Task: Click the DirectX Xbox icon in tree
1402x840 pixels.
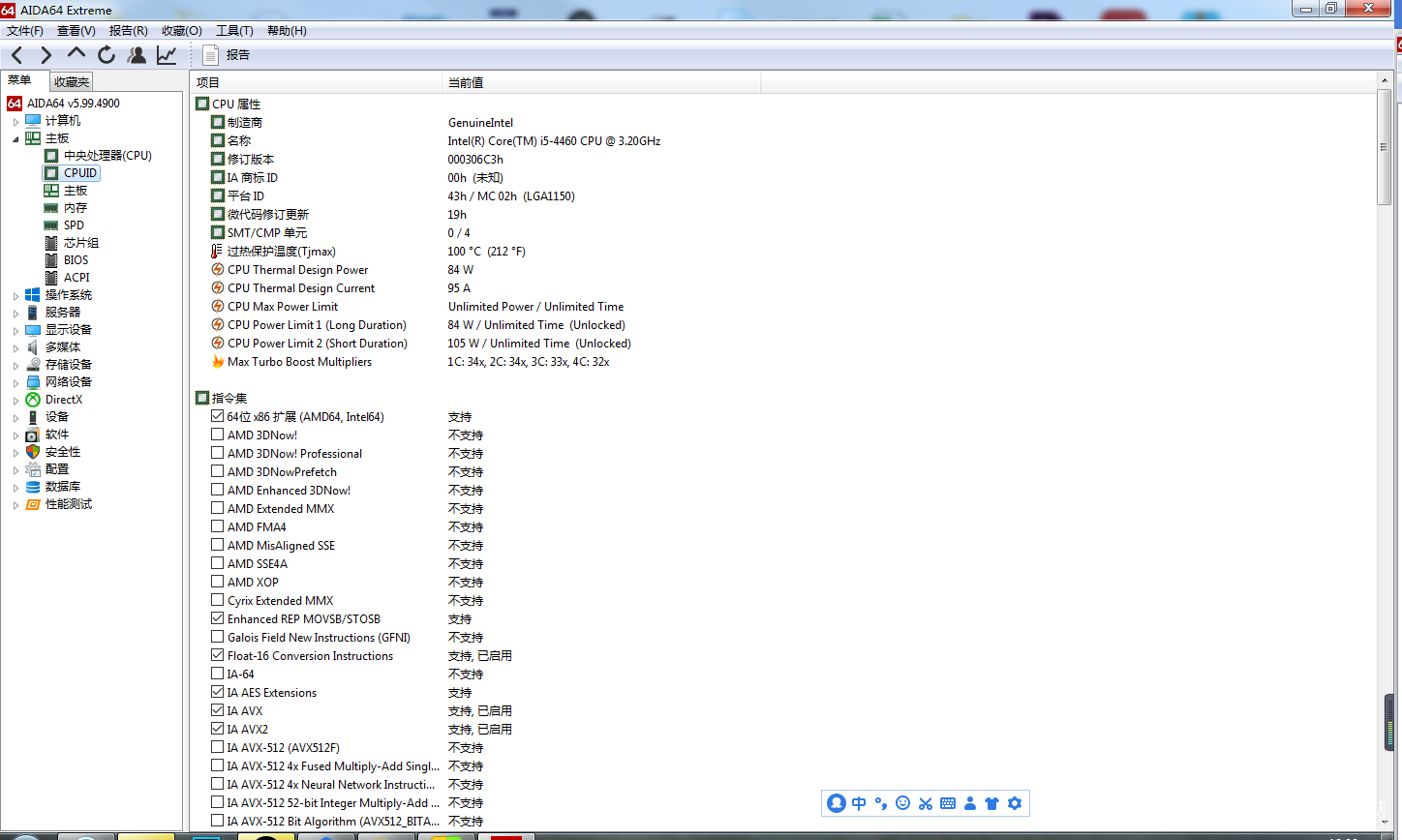Action: click(33, 400)
